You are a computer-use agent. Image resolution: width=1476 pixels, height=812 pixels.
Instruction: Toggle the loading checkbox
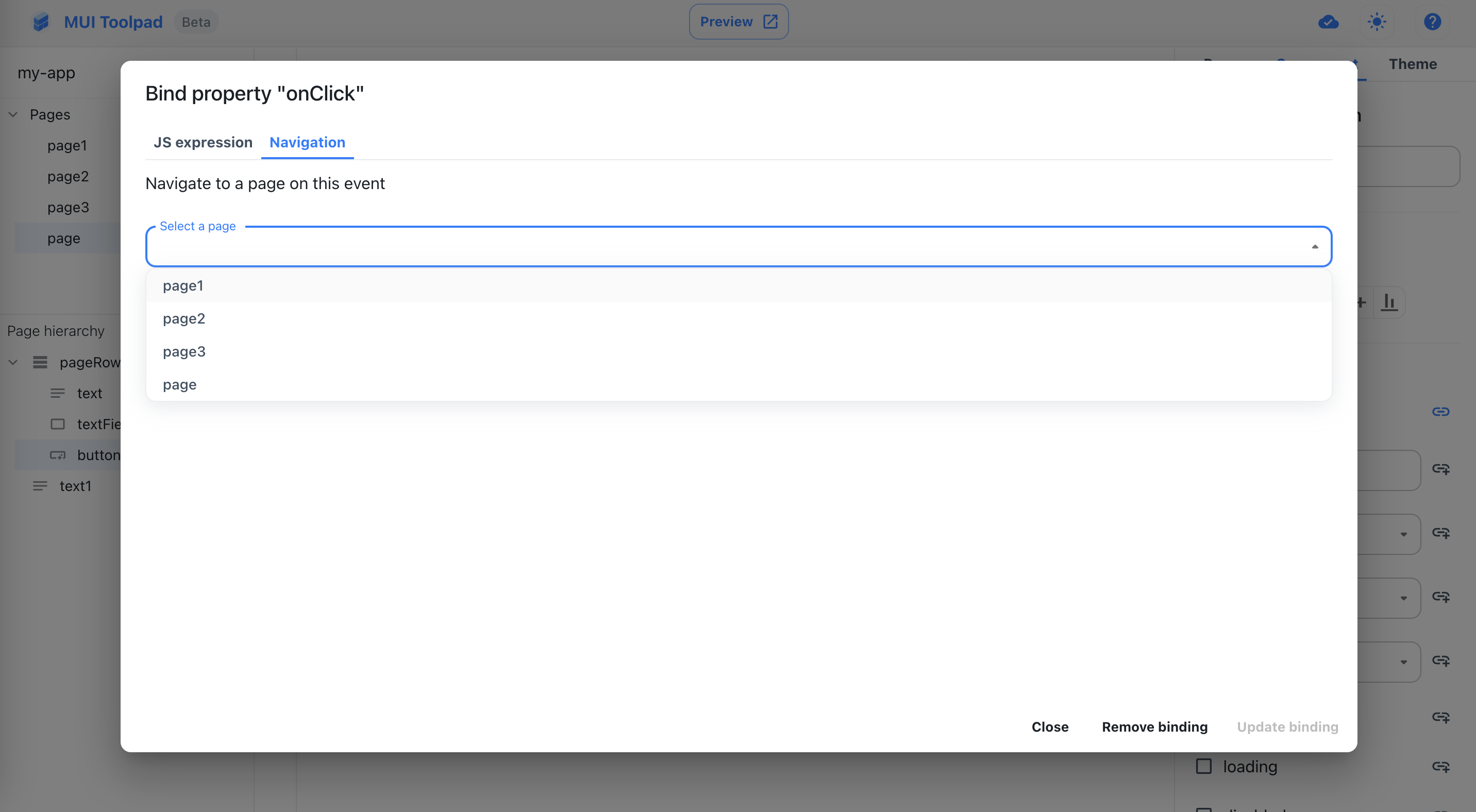point(1203,766)
